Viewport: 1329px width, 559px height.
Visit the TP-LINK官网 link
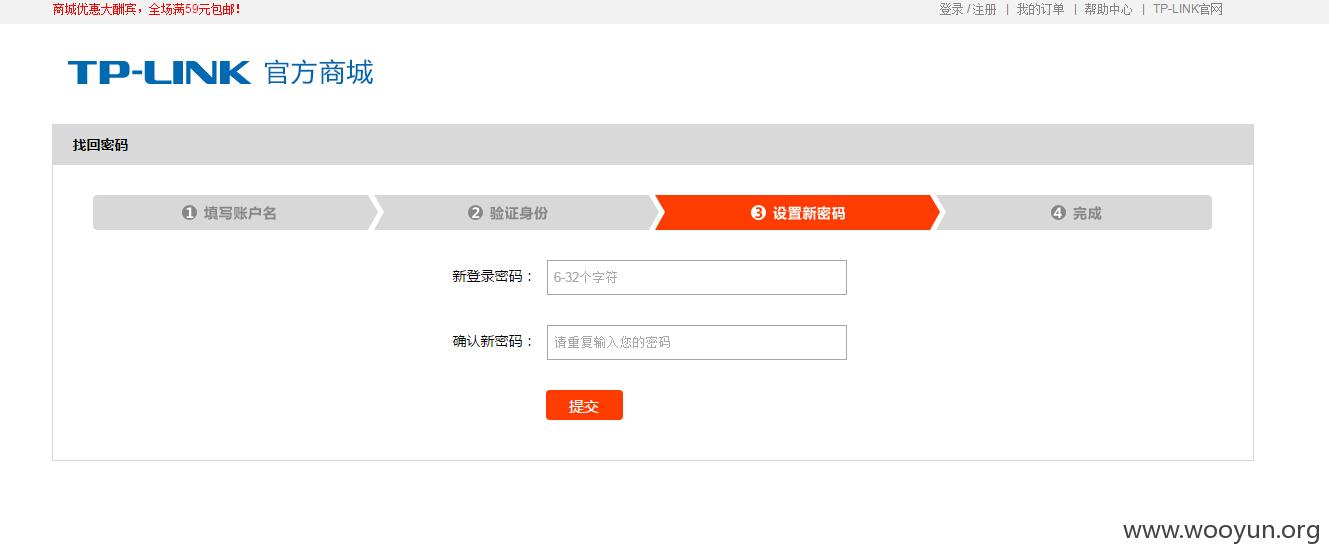point(1188,9)
